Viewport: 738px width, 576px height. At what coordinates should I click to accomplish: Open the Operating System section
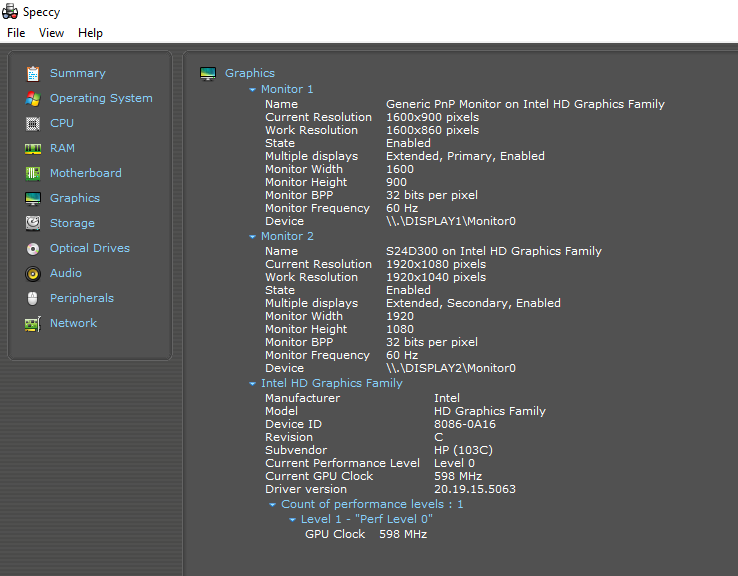click(101, 98)
